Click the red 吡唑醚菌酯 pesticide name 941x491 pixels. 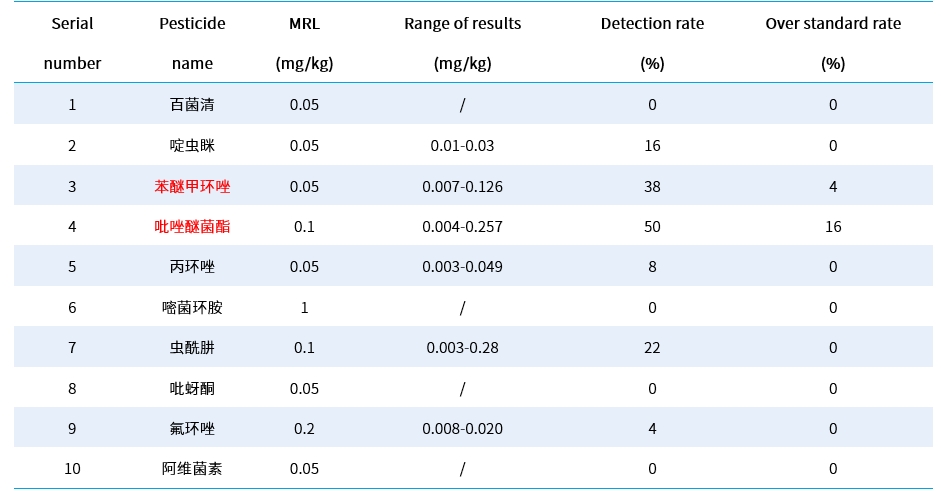192,227
